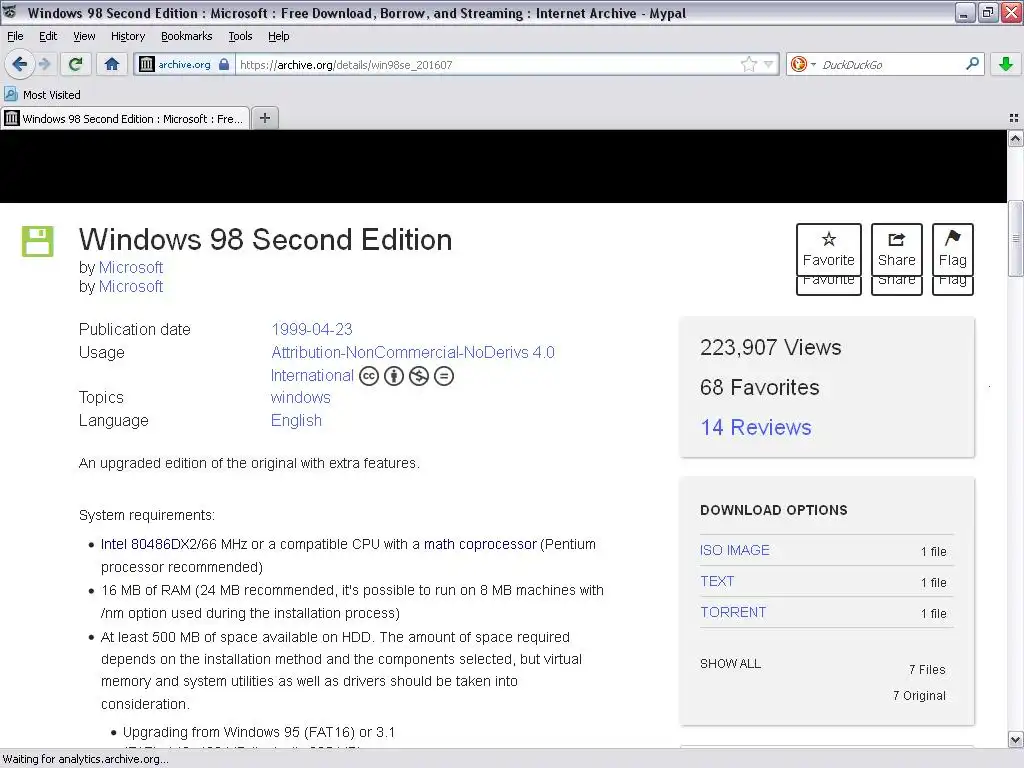Click the Windows 98 Second Edition page title
This screenshot has width=1024, height=768.
point(266,240)
